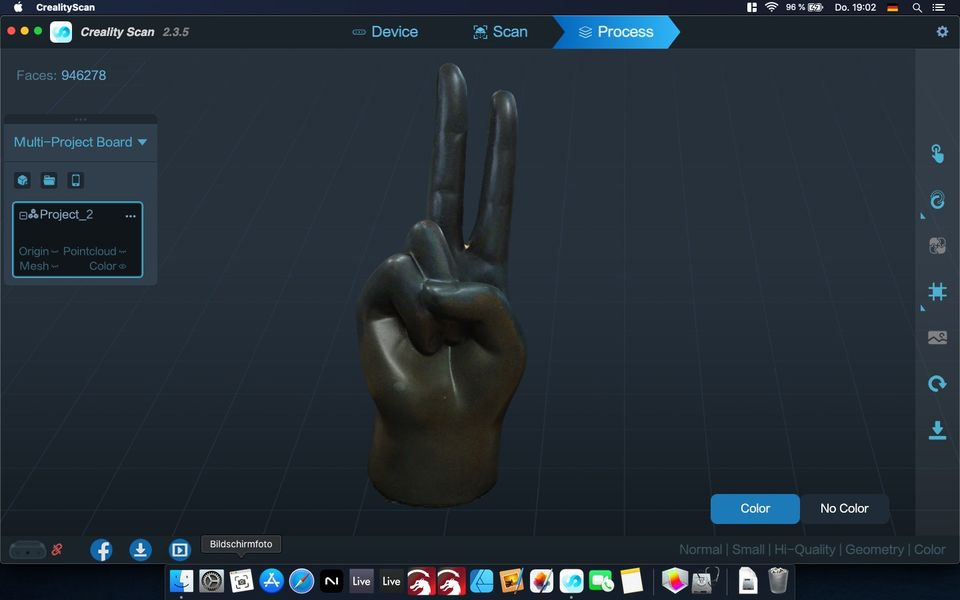Click the Faces count 946278
This screenshot has height=600, width=960.
tap(83, 75)
